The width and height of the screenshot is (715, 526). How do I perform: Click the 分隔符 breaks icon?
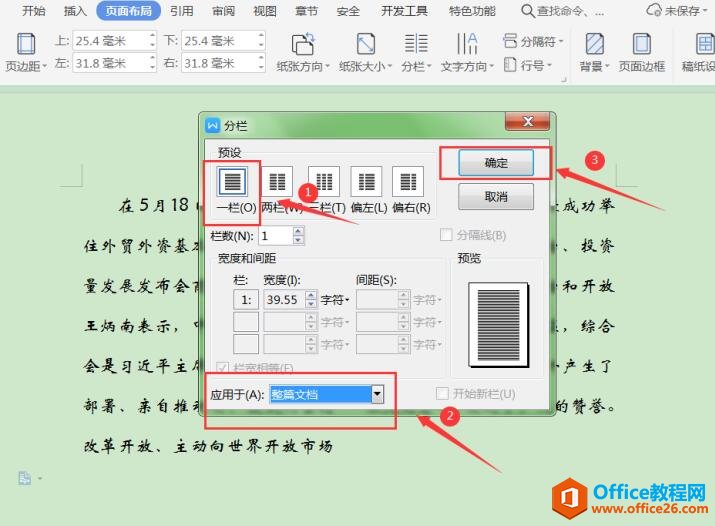tap(510, 41)
